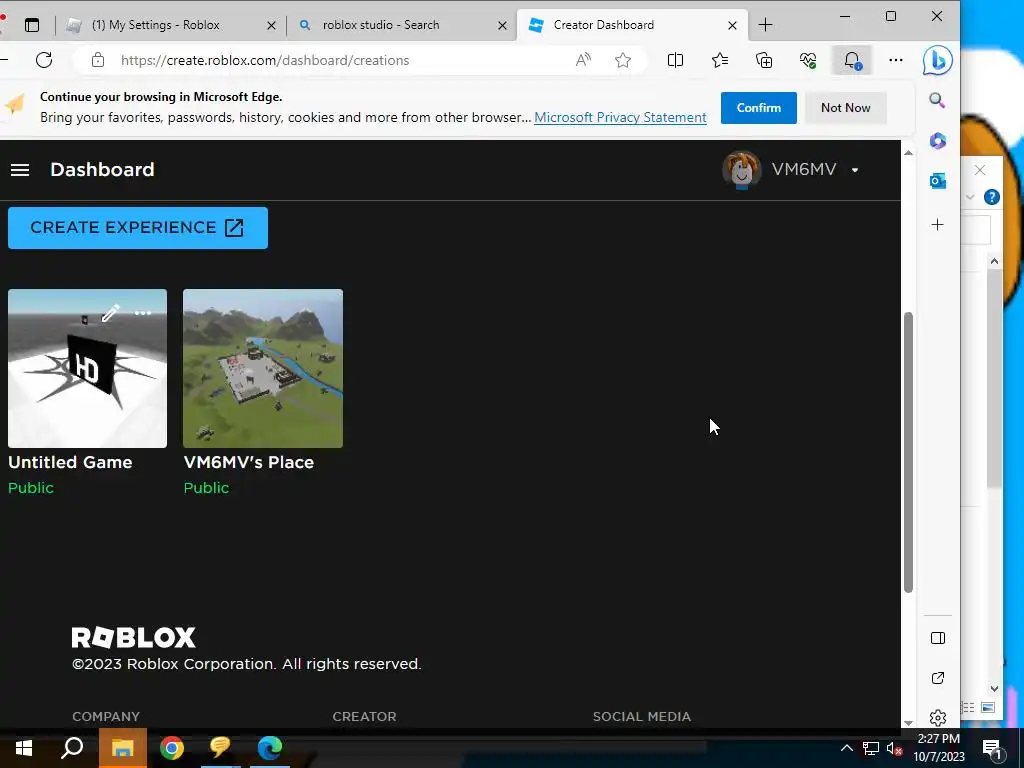Click the pencil edit icon on Untitled Game

[x=110, y=313]
